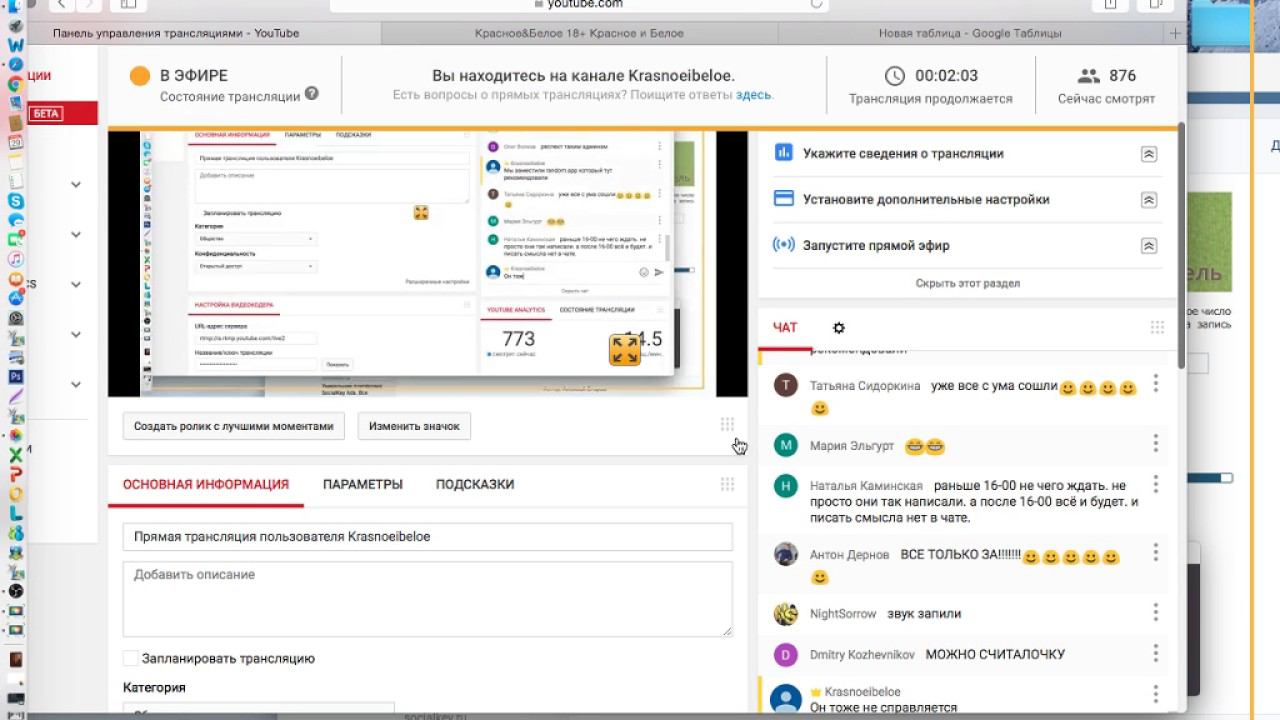Follow the здесь help link

(754, 95)
